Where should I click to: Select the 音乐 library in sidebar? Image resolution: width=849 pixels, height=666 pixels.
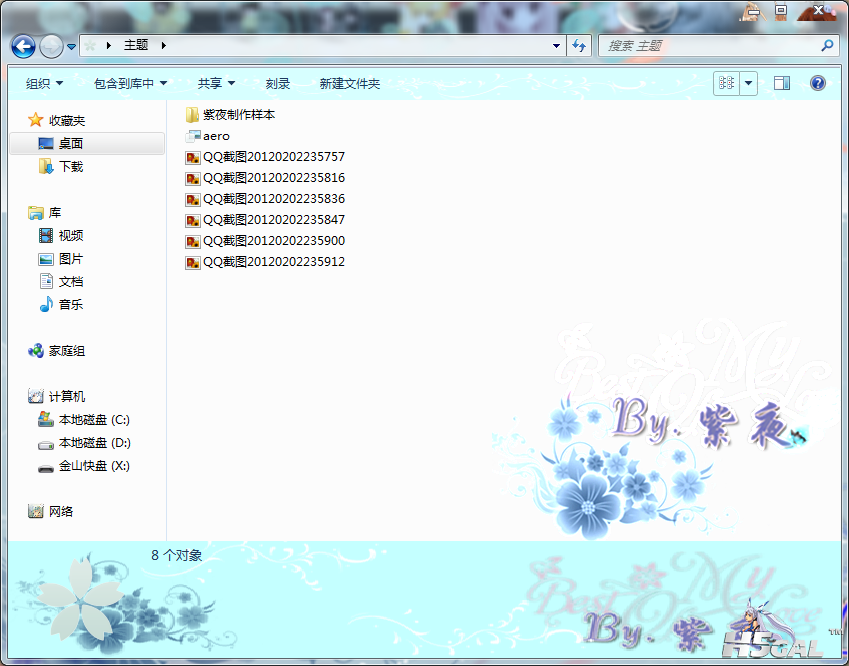70,305
